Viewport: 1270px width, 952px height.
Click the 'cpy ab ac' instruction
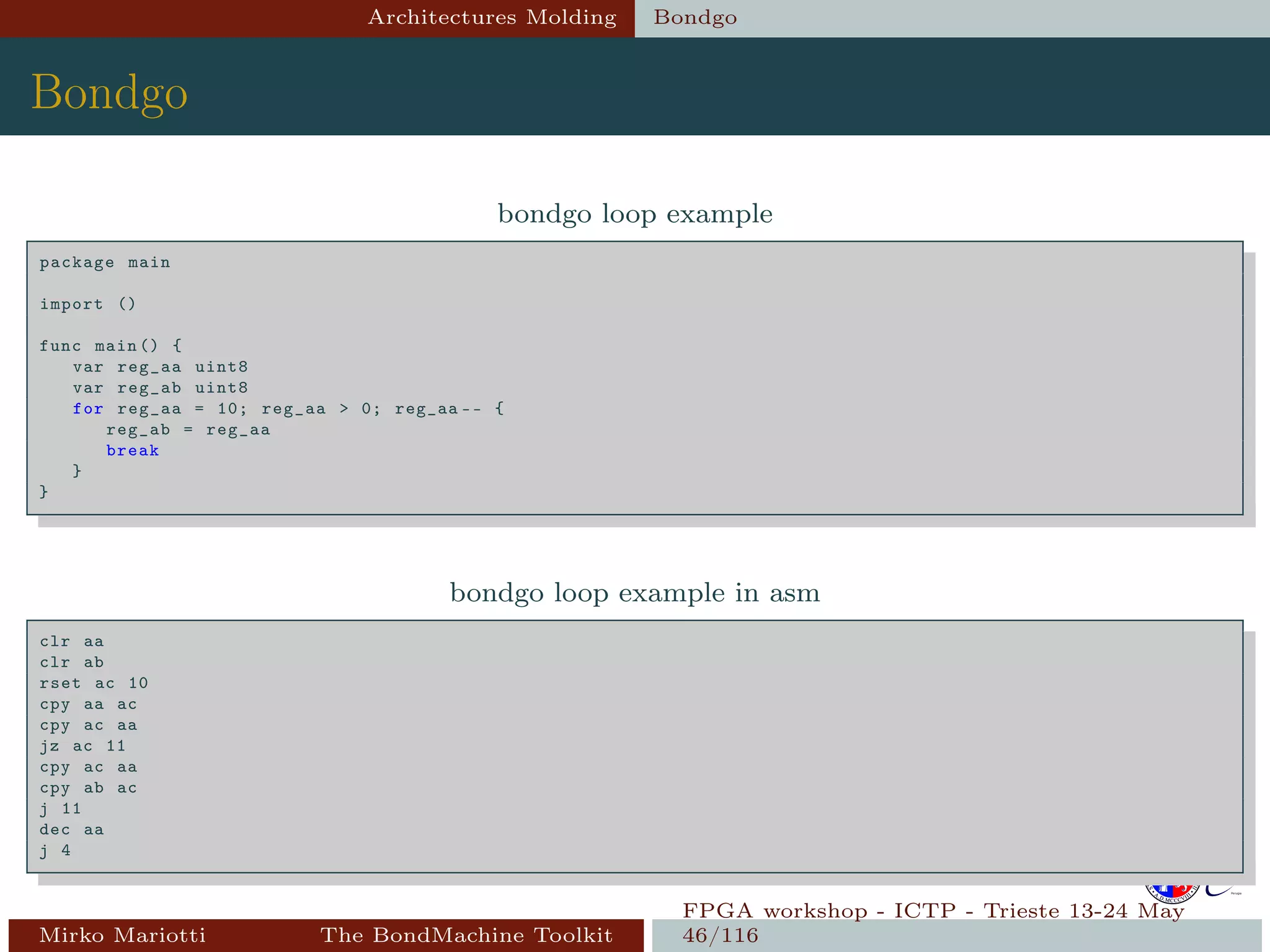[x=88, y=788]
